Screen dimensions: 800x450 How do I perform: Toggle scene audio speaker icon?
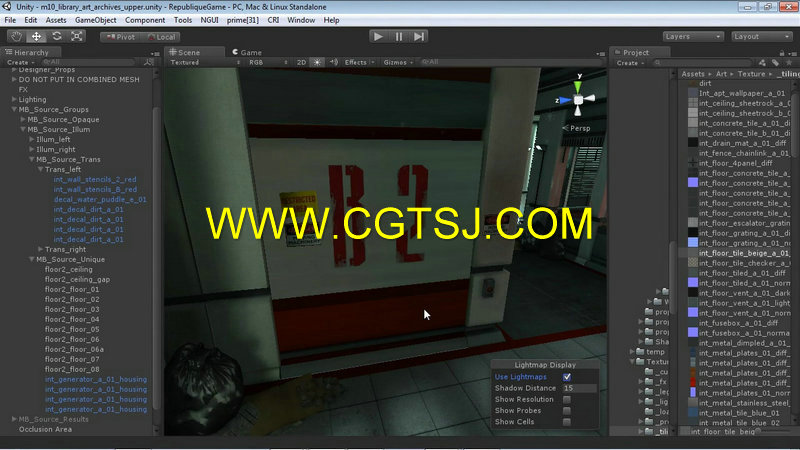point(334,62)
